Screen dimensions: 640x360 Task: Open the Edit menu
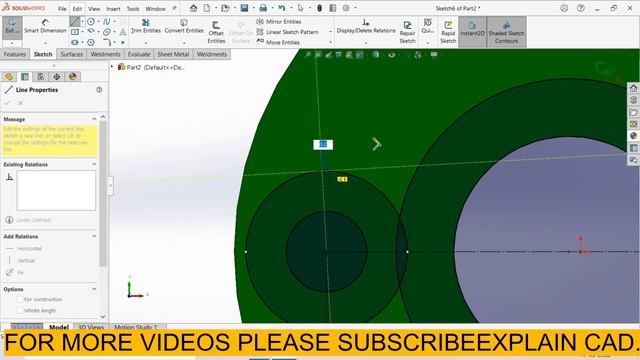(x=77, y=9)
